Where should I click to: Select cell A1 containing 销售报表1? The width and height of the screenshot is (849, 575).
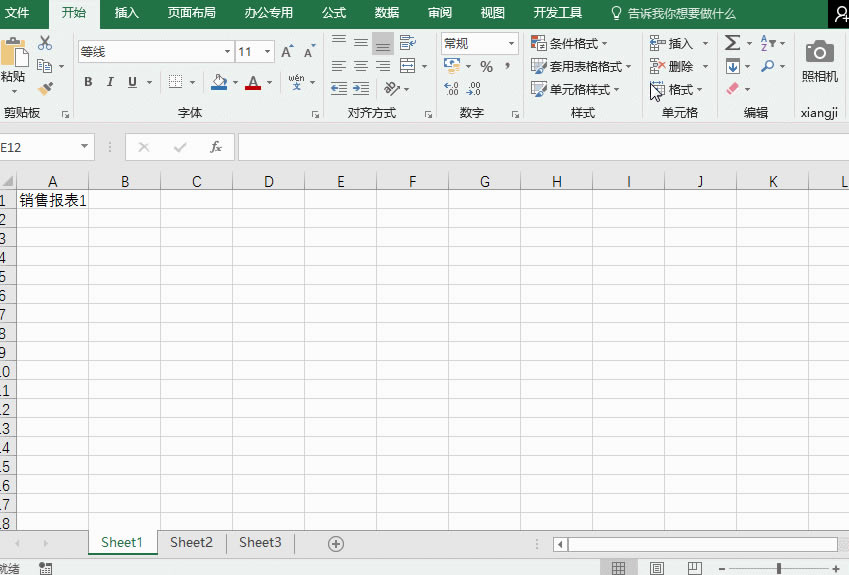tap(53, 200)
